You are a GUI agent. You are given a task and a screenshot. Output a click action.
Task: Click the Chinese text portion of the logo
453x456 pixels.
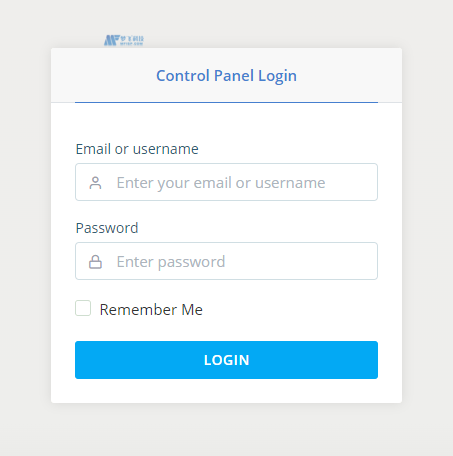tap(132, 39)
